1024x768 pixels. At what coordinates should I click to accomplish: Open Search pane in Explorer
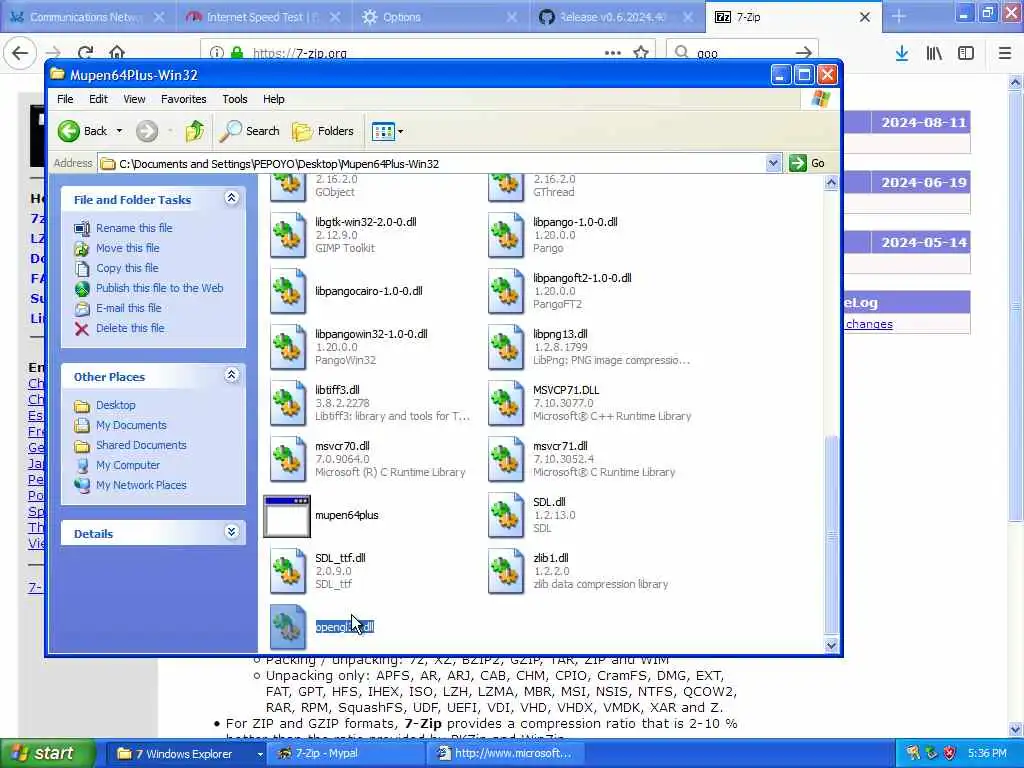tap(249, 131)
